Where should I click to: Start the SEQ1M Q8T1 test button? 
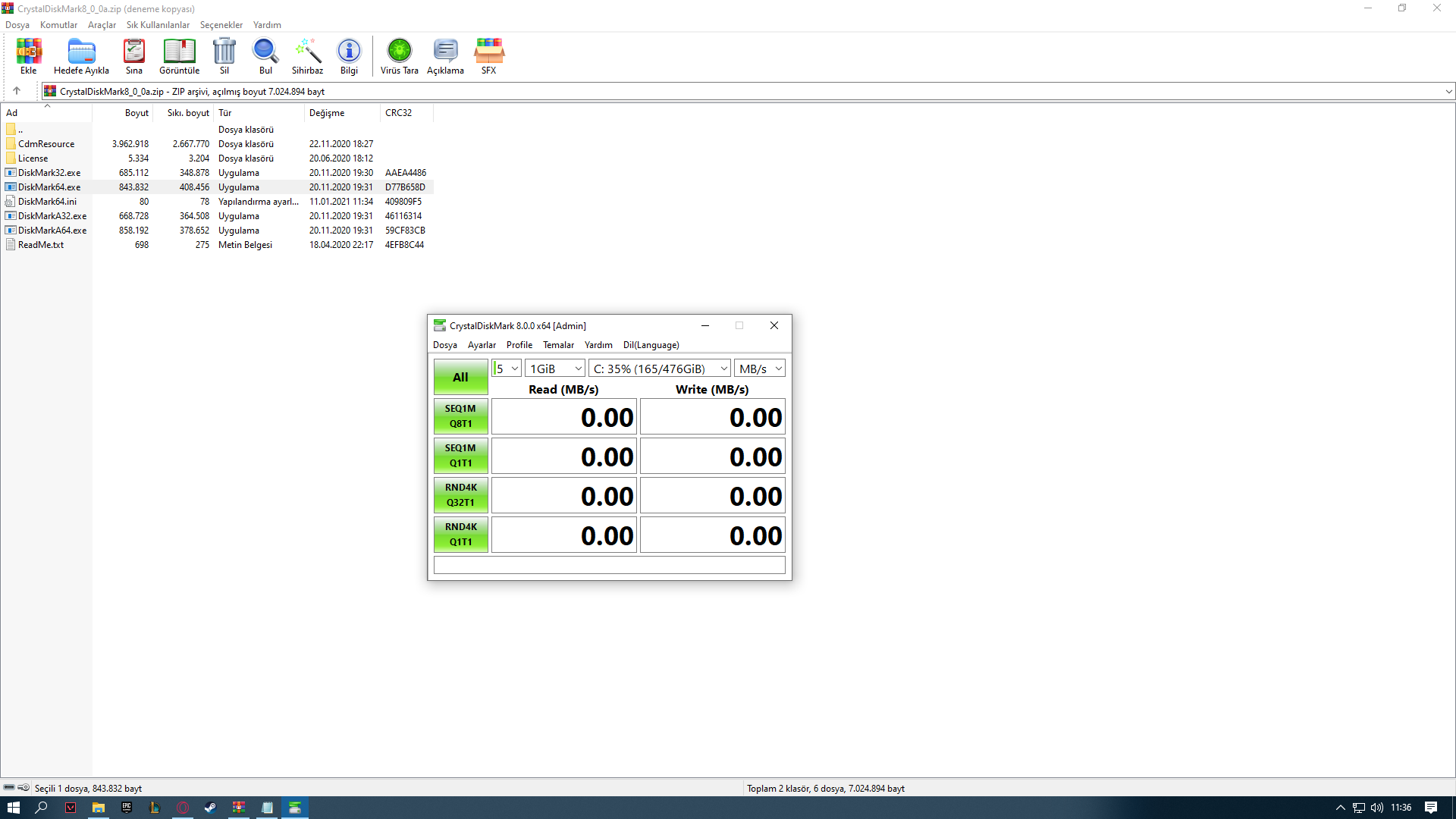click(x=460, y=416)
